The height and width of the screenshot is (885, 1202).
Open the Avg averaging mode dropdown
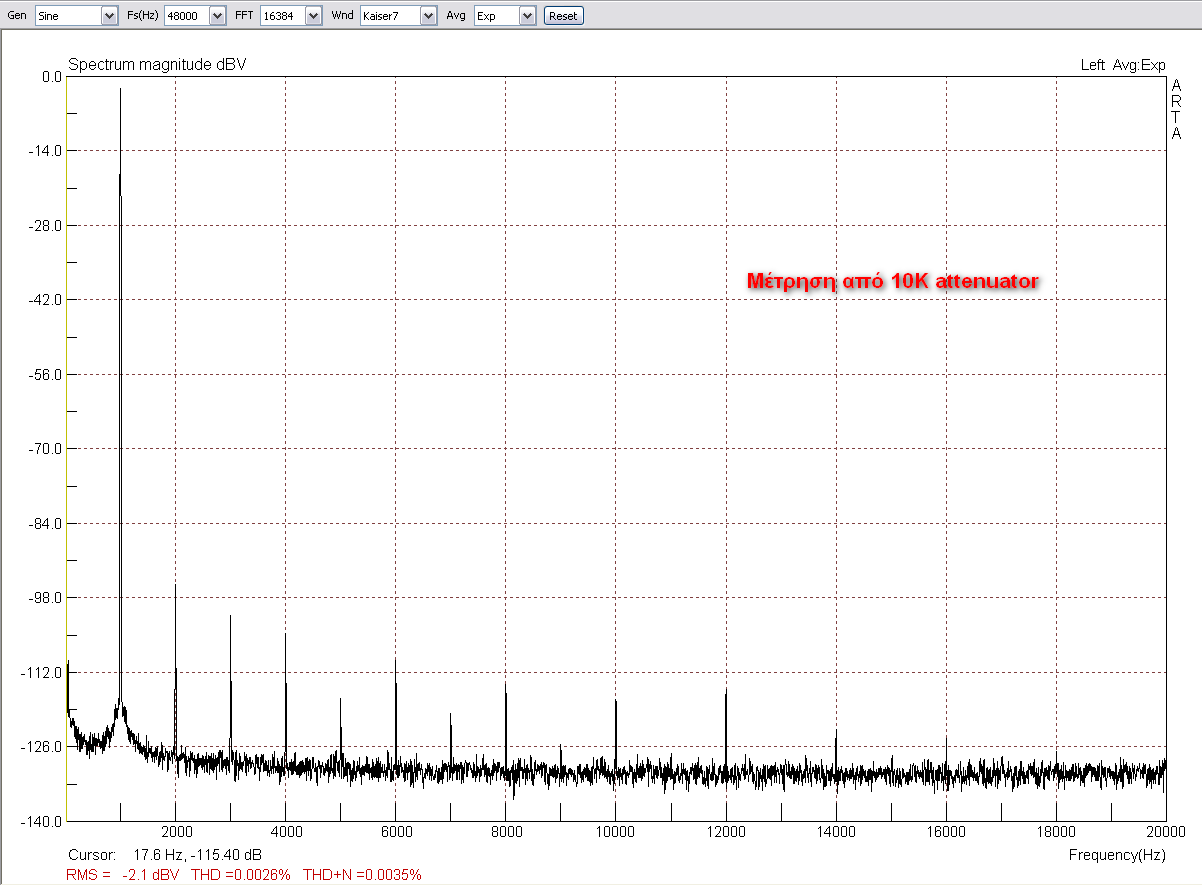tap(527, 16)
